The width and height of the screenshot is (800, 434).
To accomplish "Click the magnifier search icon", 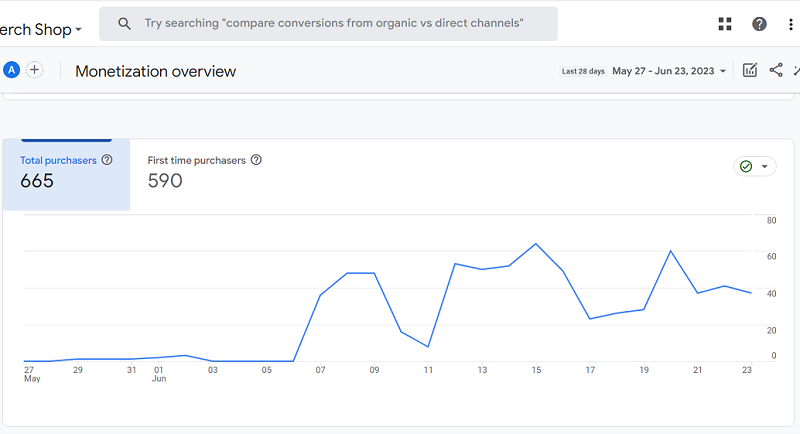I will click(124, 23).
